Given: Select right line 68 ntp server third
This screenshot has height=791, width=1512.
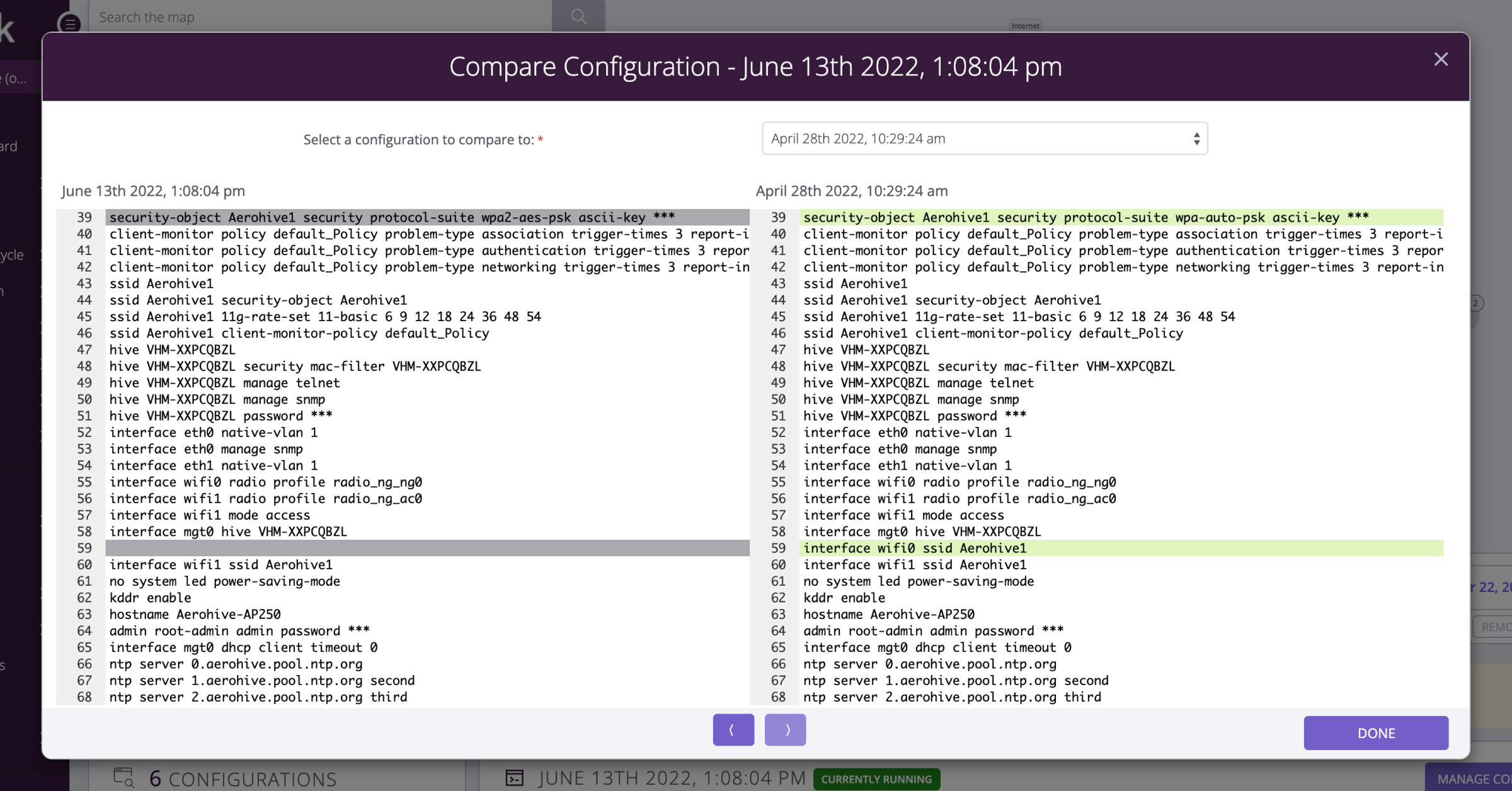Looking at the screenshot, I should (953, 697).
